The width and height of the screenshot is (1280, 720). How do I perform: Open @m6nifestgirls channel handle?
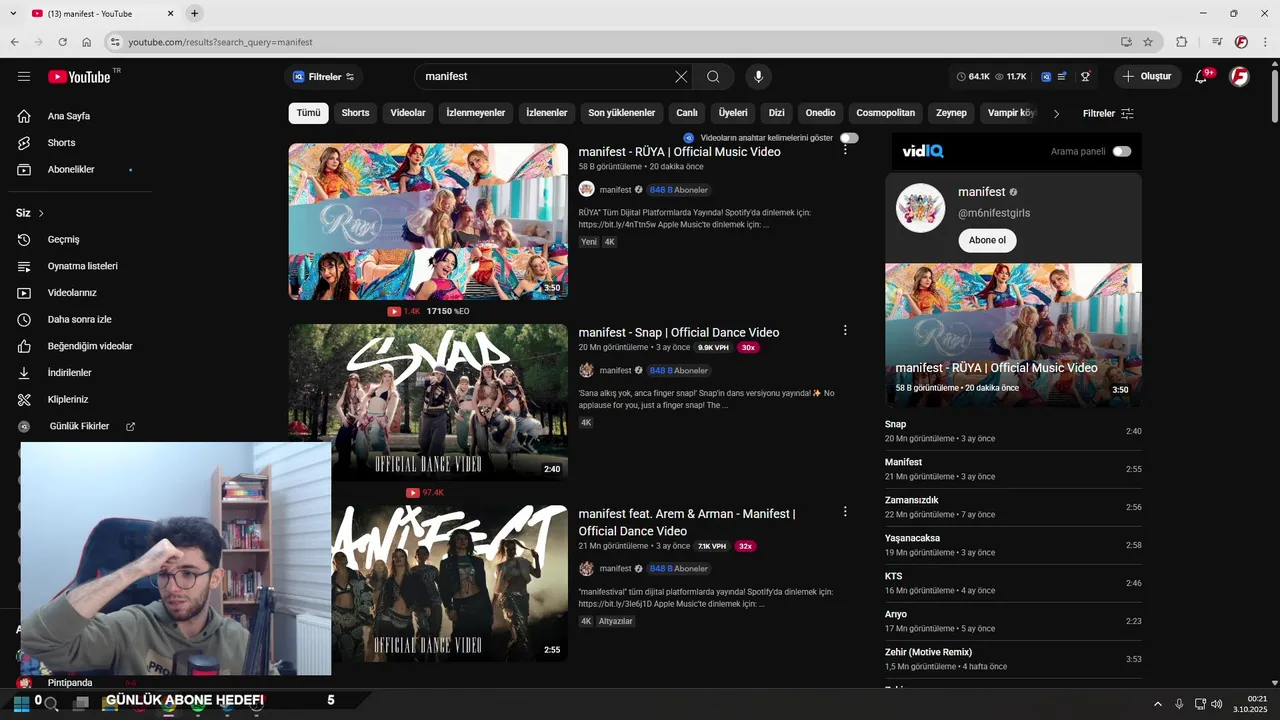pos(994,213)
